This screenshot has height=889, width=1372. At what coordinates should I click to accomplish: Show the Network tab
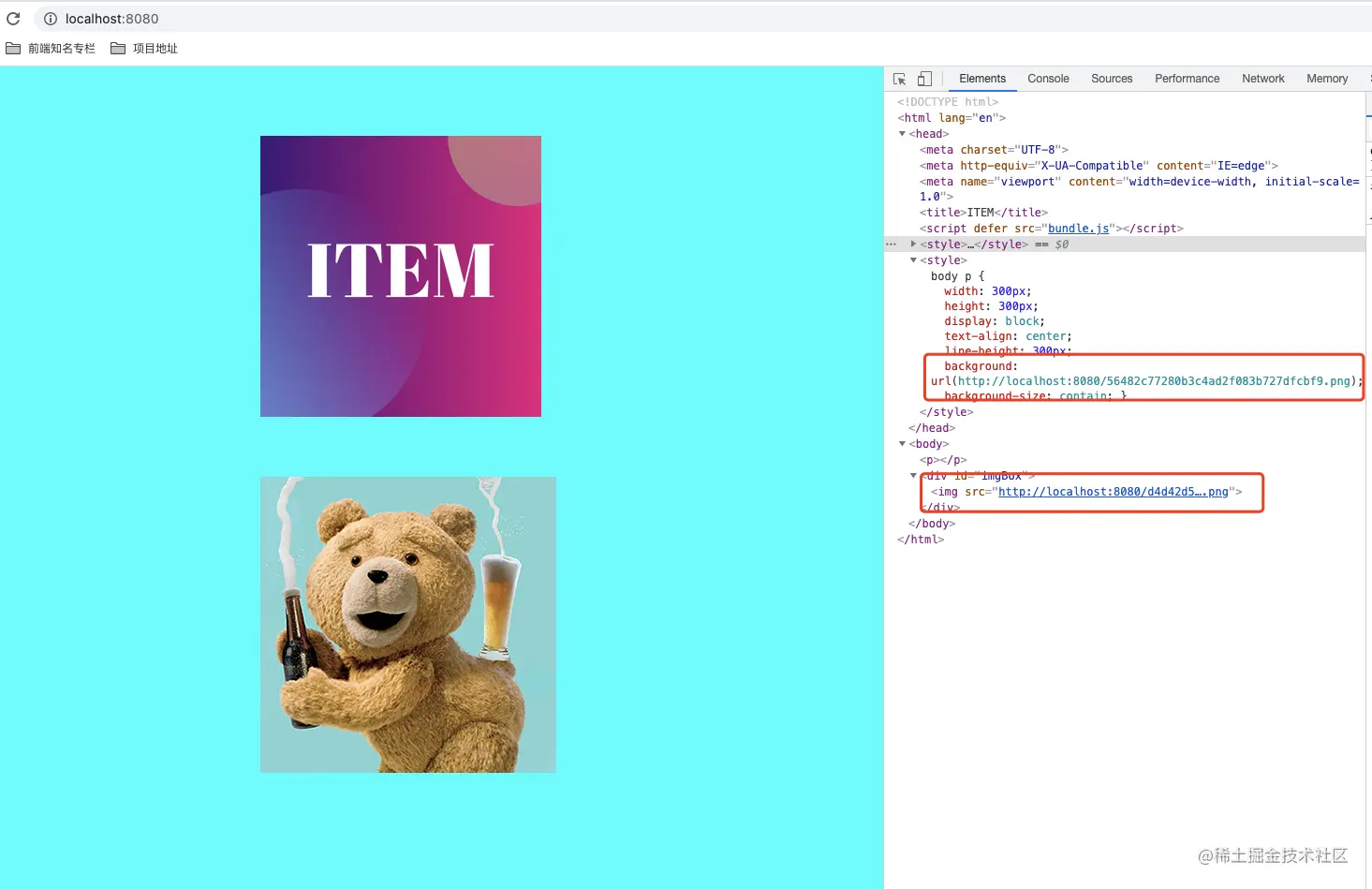pos(1263,79)
